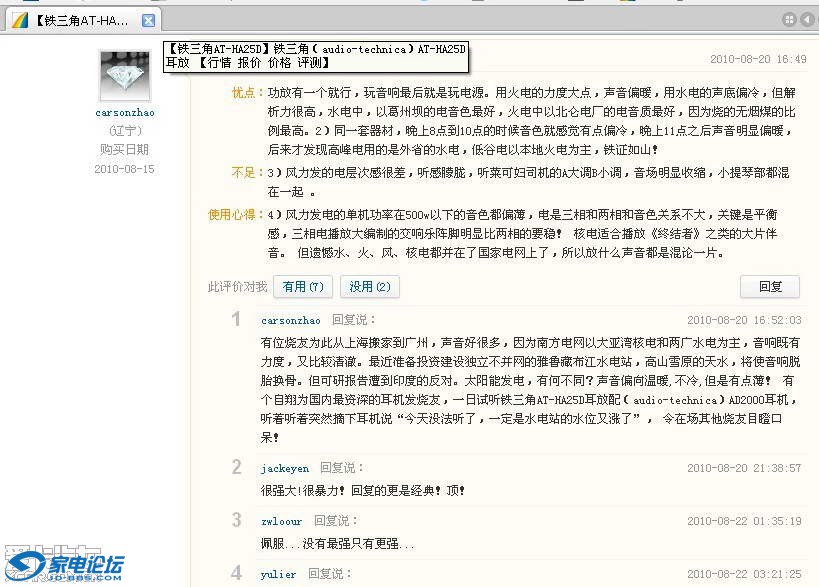Select reply timestamp 2010-08-22 03:21:25
This screenshot has height=587, width=819.
(x=744, y=574)
